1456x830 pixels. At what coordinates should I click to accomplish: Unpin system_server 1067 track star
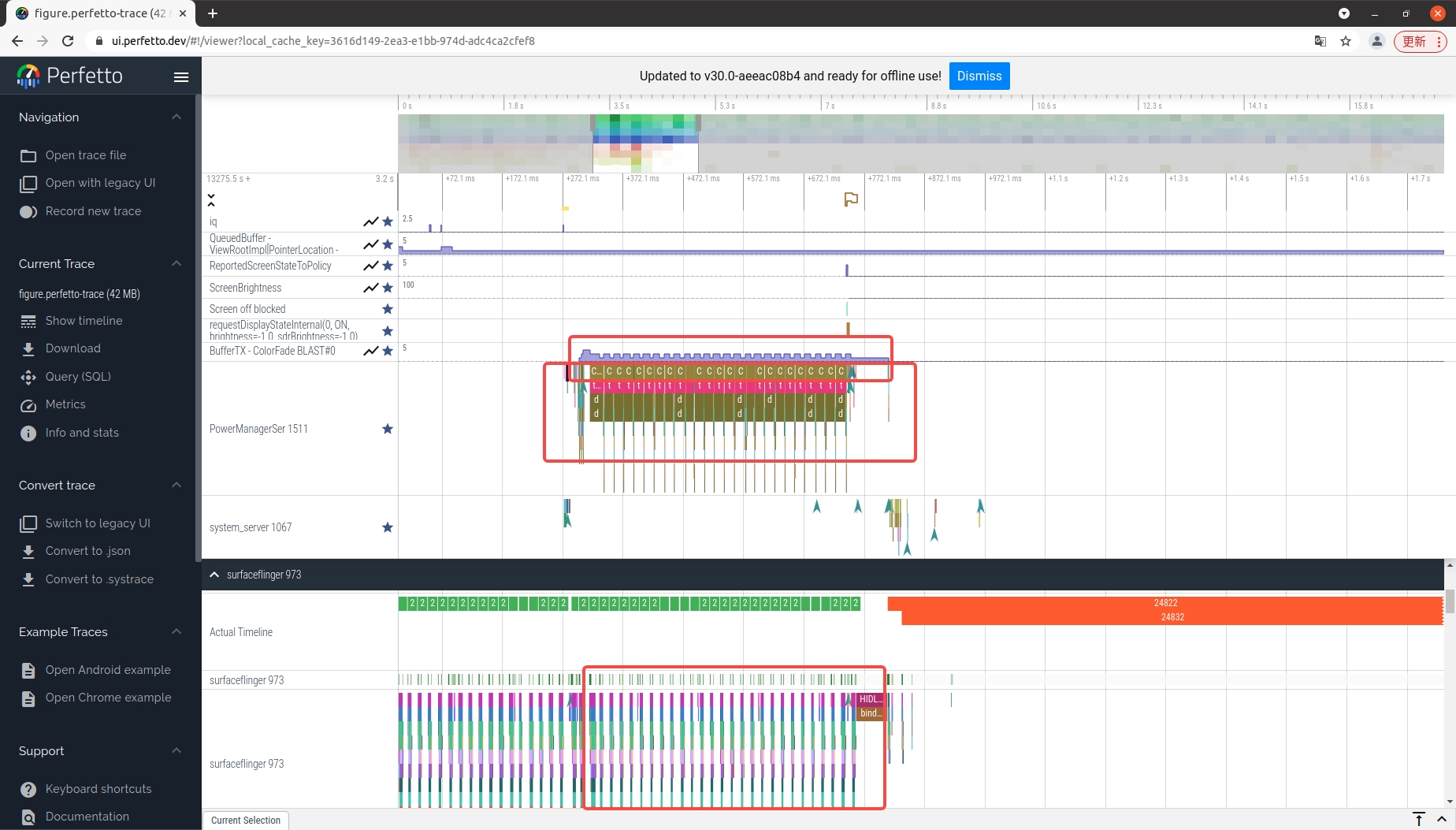[388, 527]
